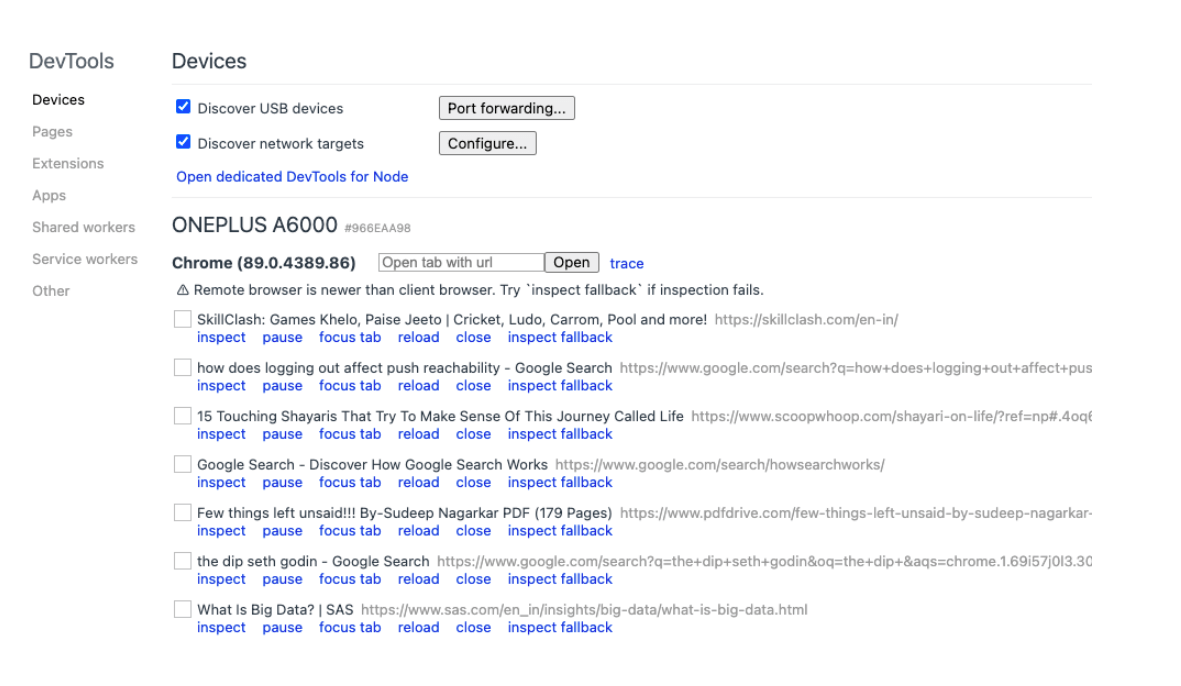Tick the checkbox beside What Is Big Data entry
The image size is (1181, 686).
182,609
